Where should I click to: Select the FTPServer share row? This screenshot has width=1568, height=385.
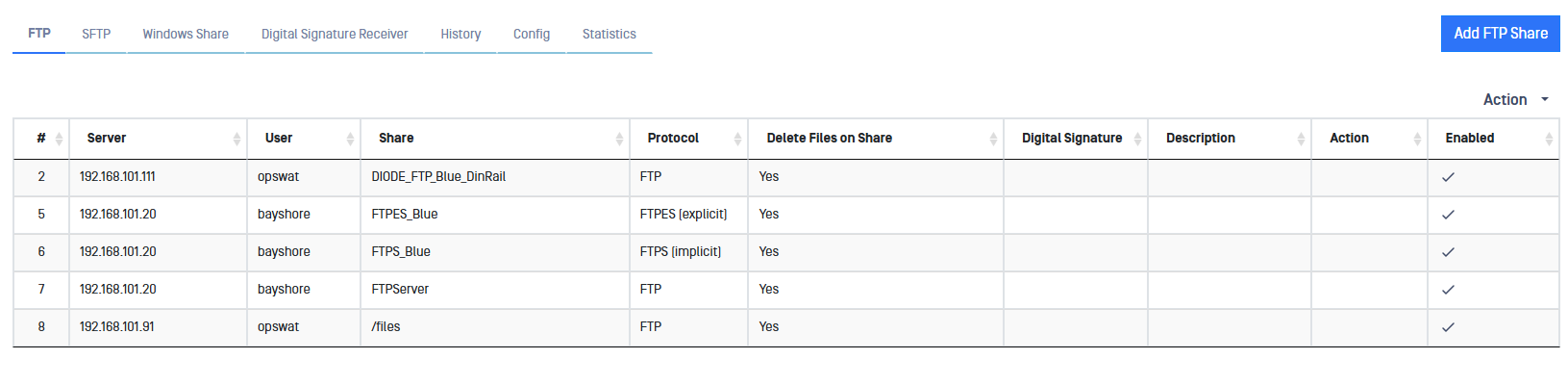400,290
